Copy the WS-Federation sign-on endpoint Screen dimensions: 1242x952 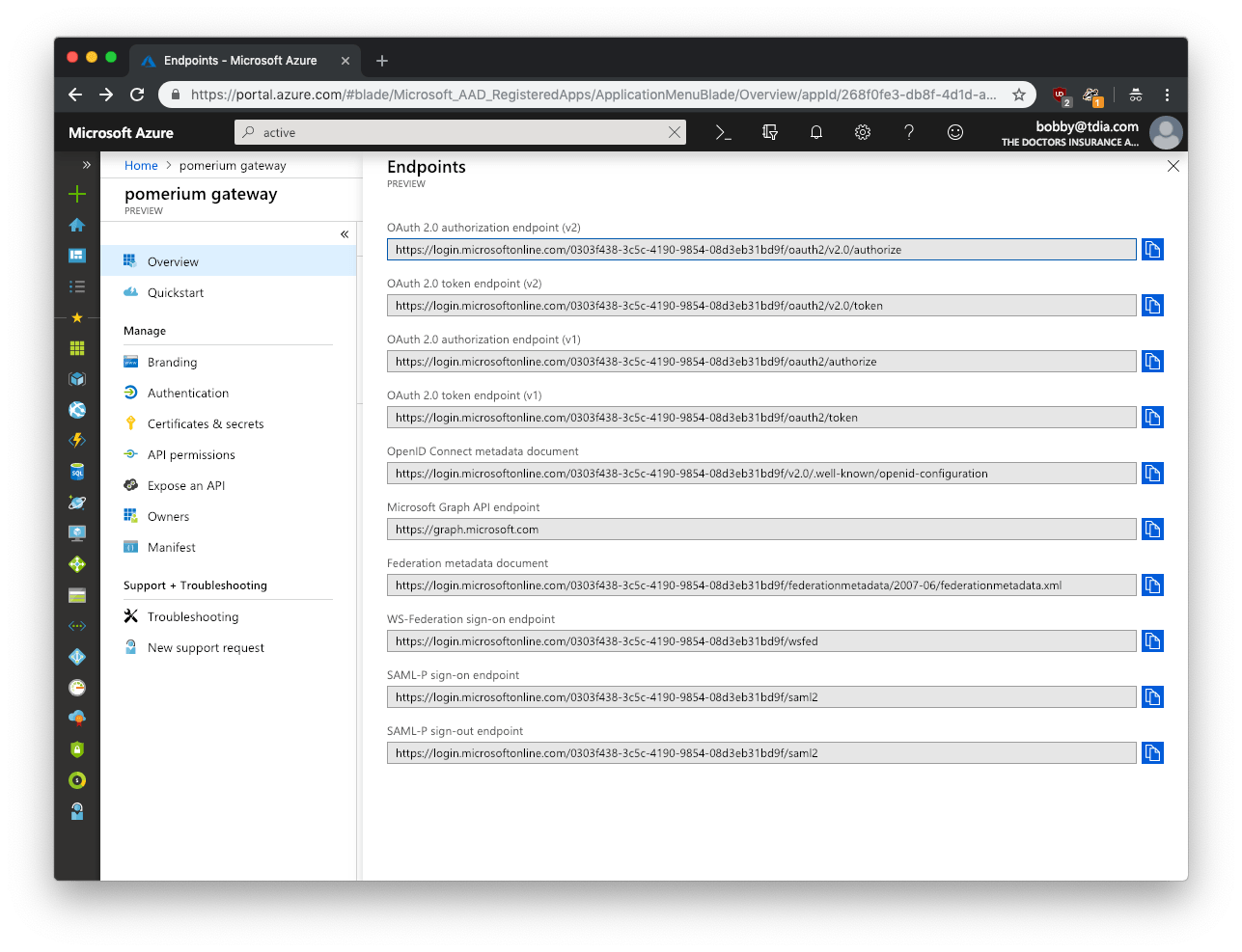click(1152, 641)
